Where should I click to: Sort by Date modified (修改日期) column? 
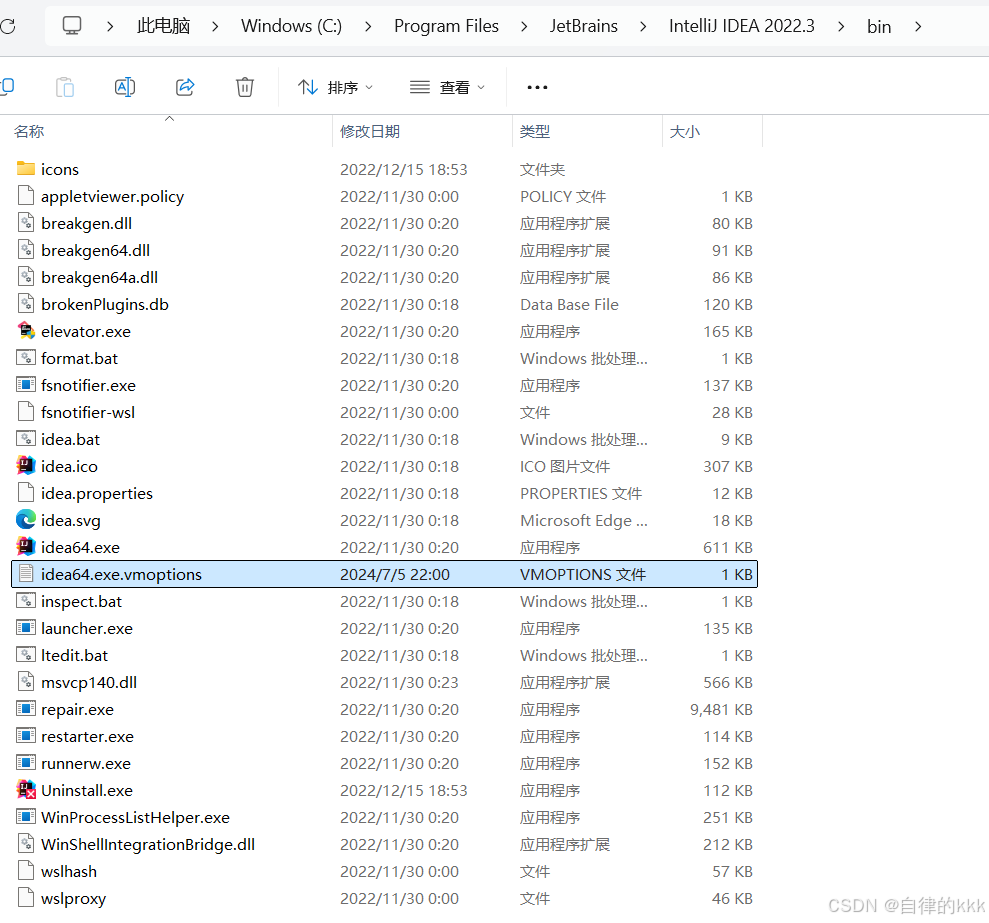[x=370, y=131]
